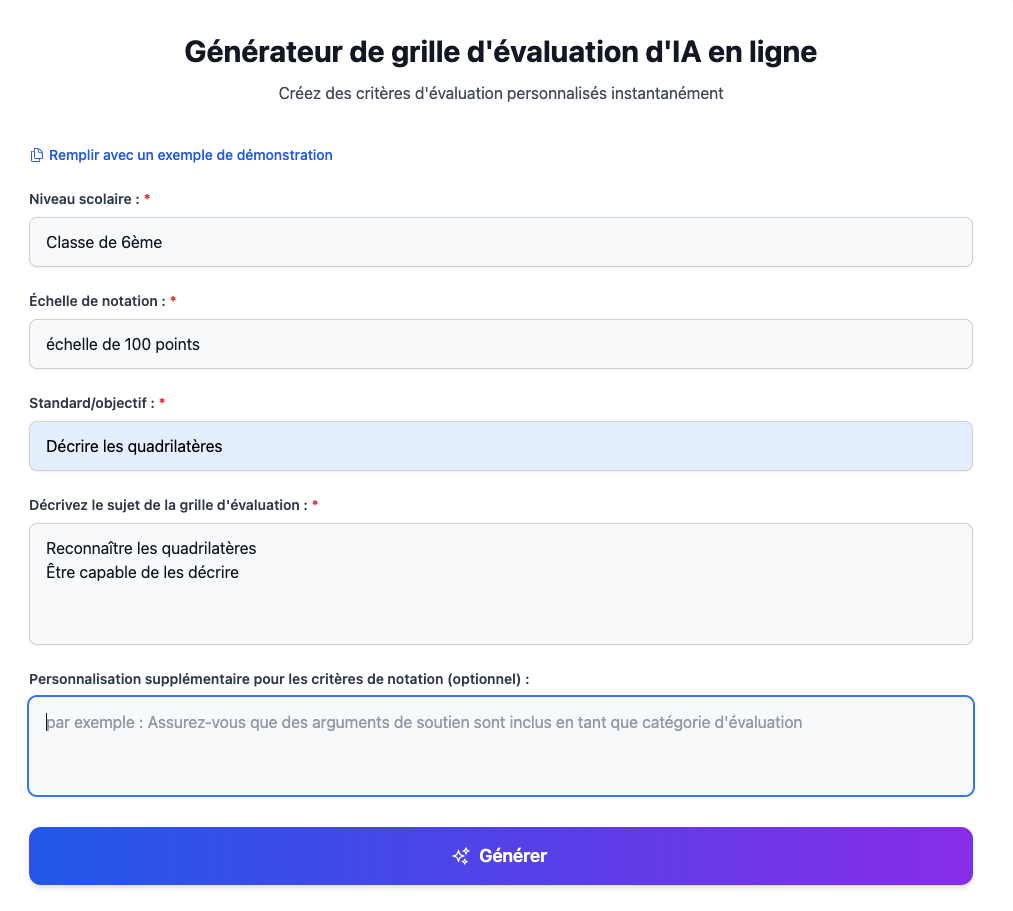Click the page title "Générateur de grille d'évaluation"
The image size is (1013, 911).
click(x=500, y=52)
